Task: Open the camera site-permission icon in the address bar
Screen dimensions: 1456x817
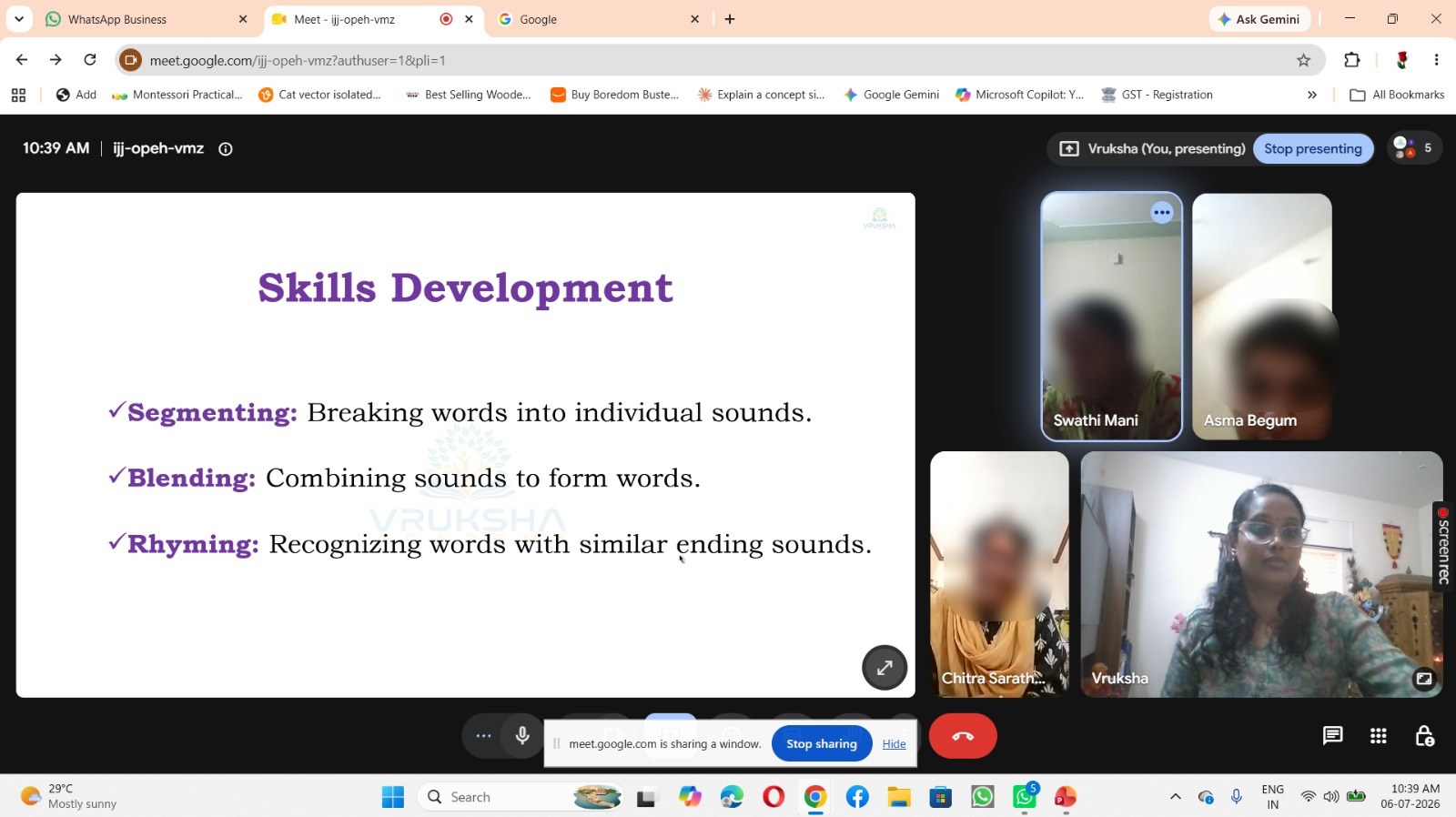Action: pos(131,60)
